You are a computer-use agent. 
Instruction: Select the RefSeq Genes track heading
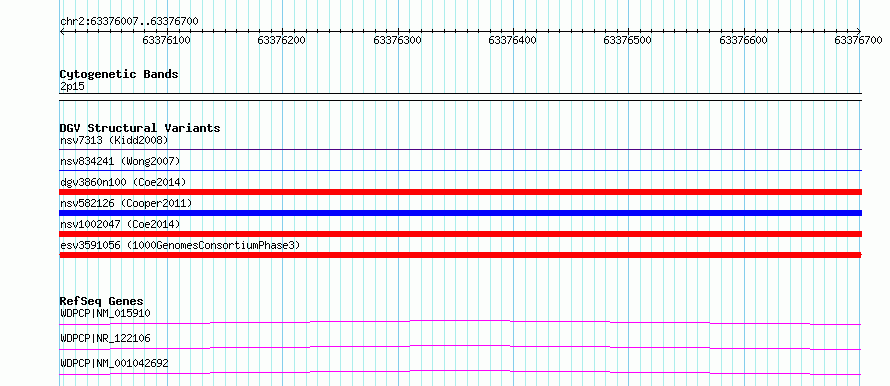[102, 301]
